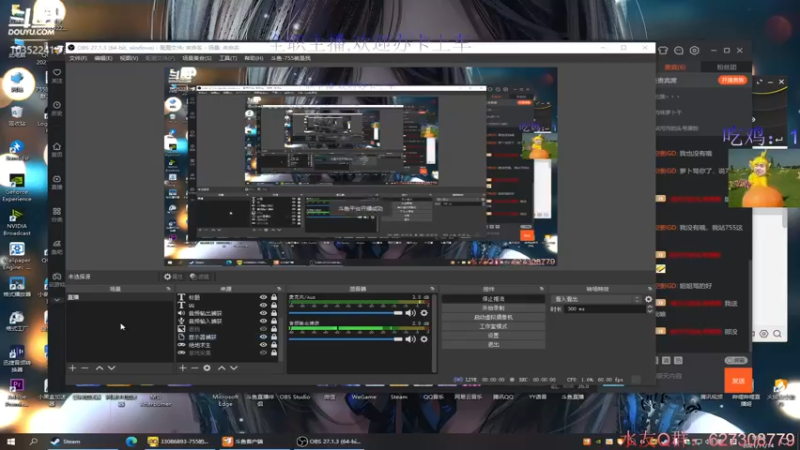Open GeForce Experience desktop icon
800x450 pixels.
pyautogui.click(x=17, y=187)
